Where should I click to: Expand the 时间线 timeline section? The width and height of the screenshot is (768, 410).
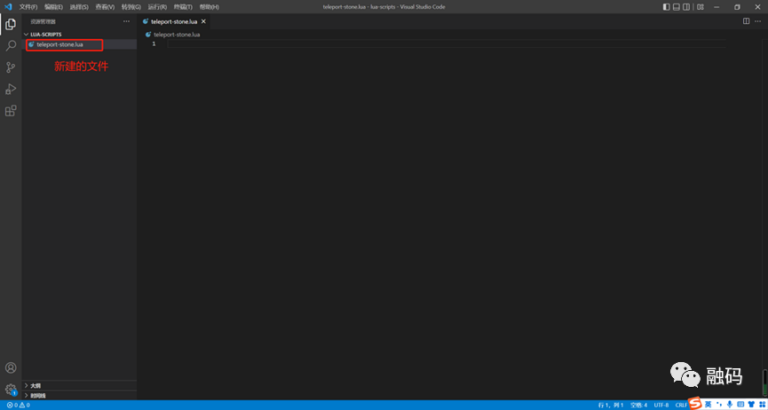37,395
